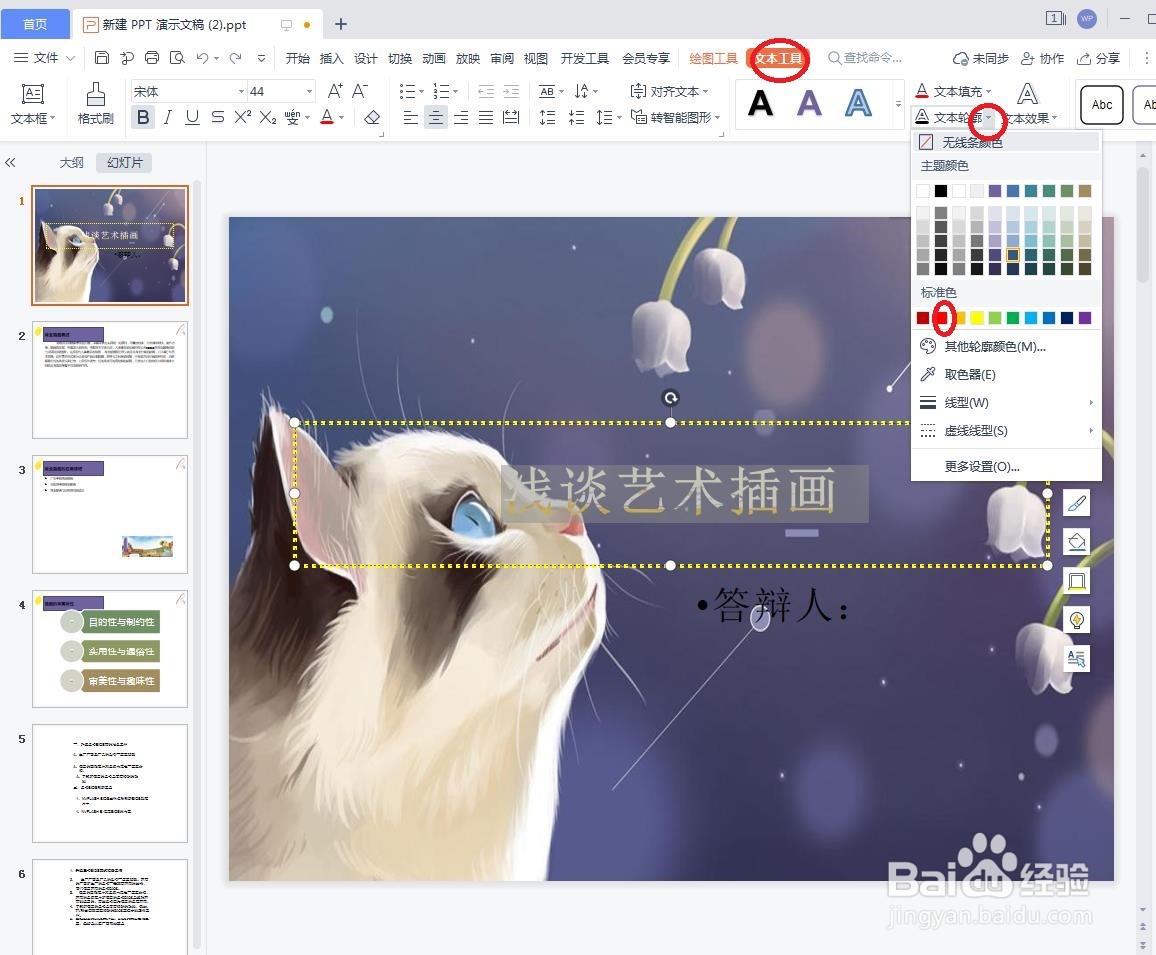Image resolution: width=1156 pixels, height=955 pixels.
Task: Apply subscript formatting
Action: click(268, 117)
